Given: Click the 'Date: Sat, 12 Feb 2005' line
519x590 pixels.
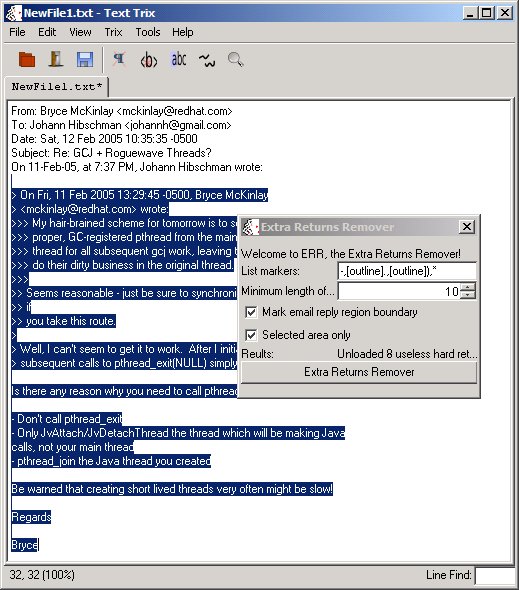Looking at the screenshot, I should [x=104, y=139].
